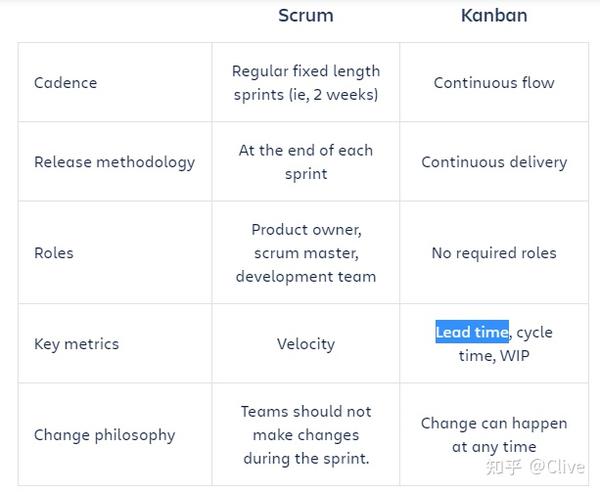
Task: Select the Release methodology row label
Action: [114, 162]
